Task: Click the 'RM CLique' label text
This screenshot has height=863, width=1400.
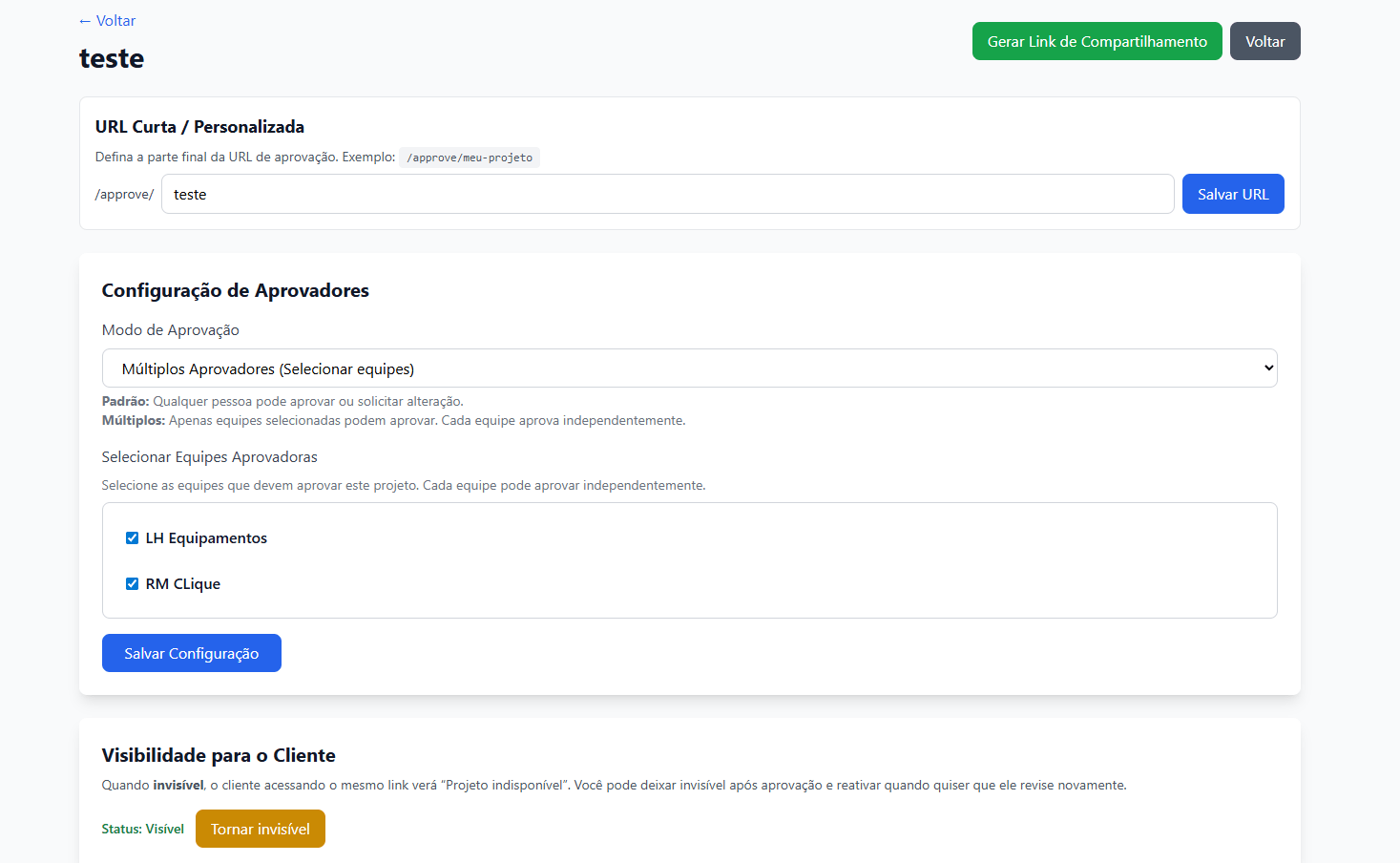Action: pos(183,584)
